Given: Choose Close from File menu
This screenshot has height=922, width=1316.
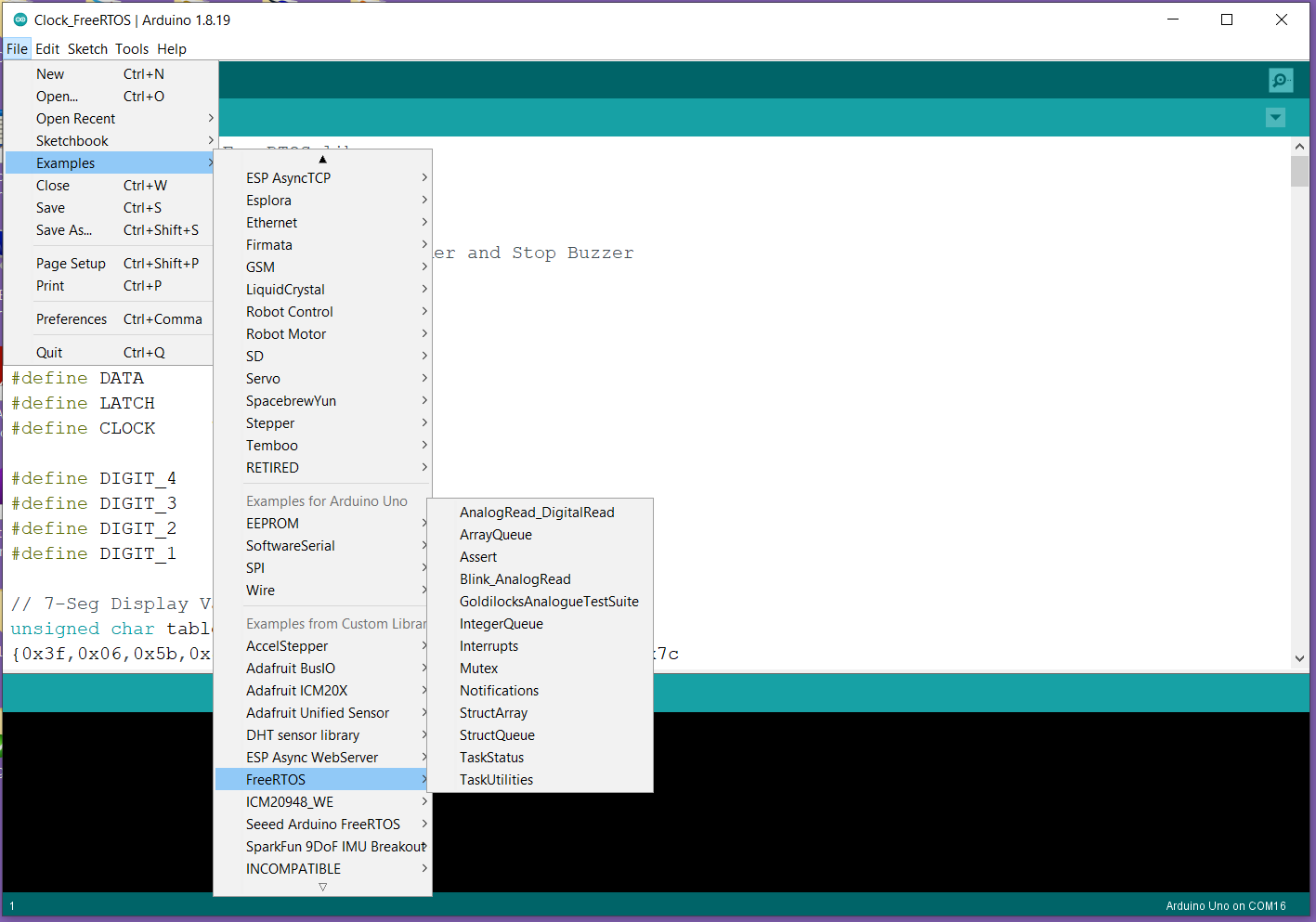Looking at the screenshot, I should (x=111, y=186).
